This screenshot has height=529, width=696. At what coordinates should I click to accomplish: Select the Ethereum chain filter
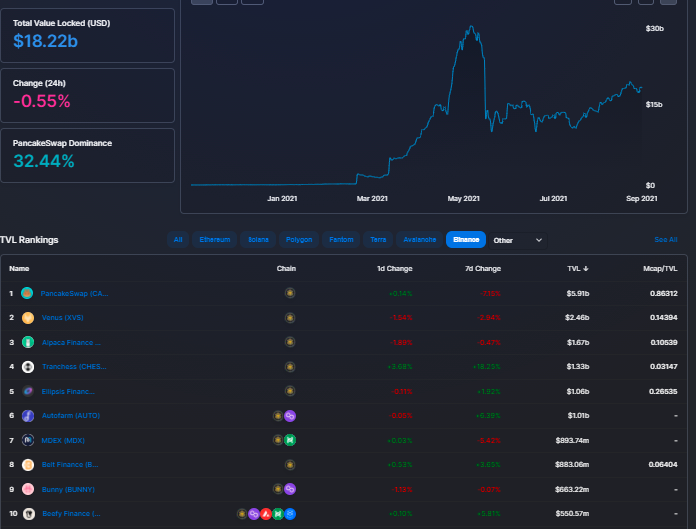(x=215, y=240)
